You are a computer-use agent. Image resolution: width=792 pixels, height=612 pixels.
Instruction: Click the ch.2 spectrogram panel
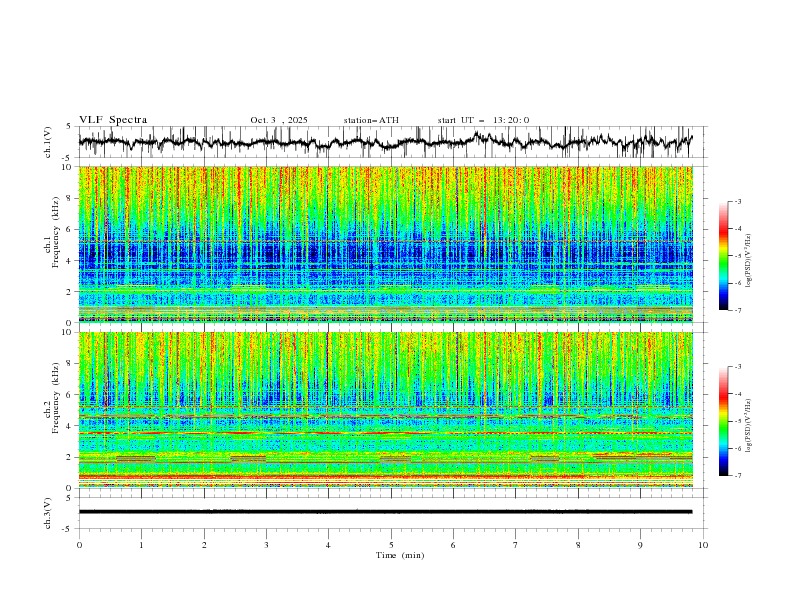(x=385, y=410)
